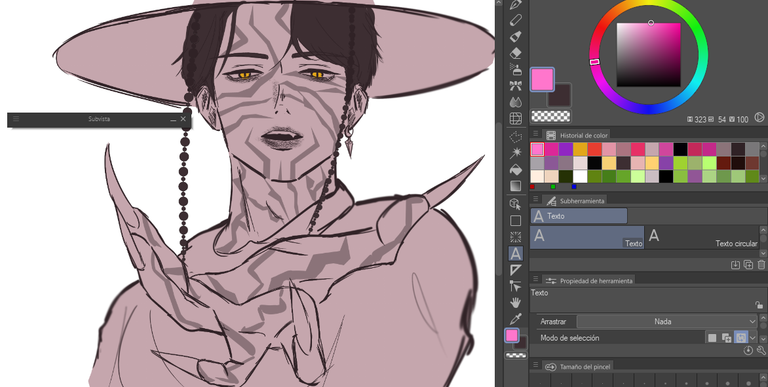This screenshot has width=768, height=387.
Task: Open the wrench sub tool detail settings
Action: point(761,350)
